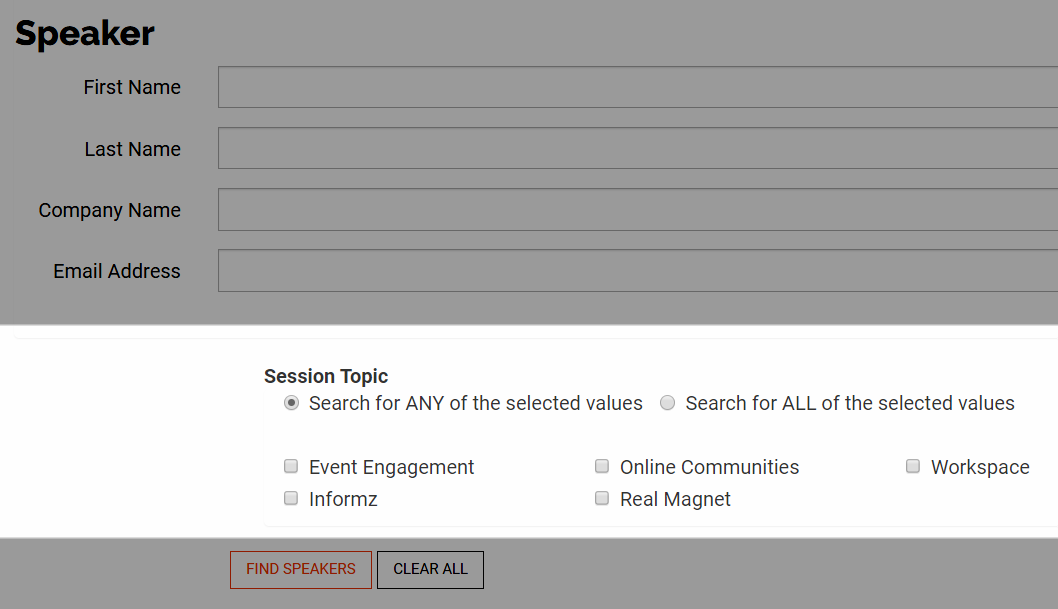Click the First Name input field
The height and width of the screenshot is (609, 1058).
point(638,87)
